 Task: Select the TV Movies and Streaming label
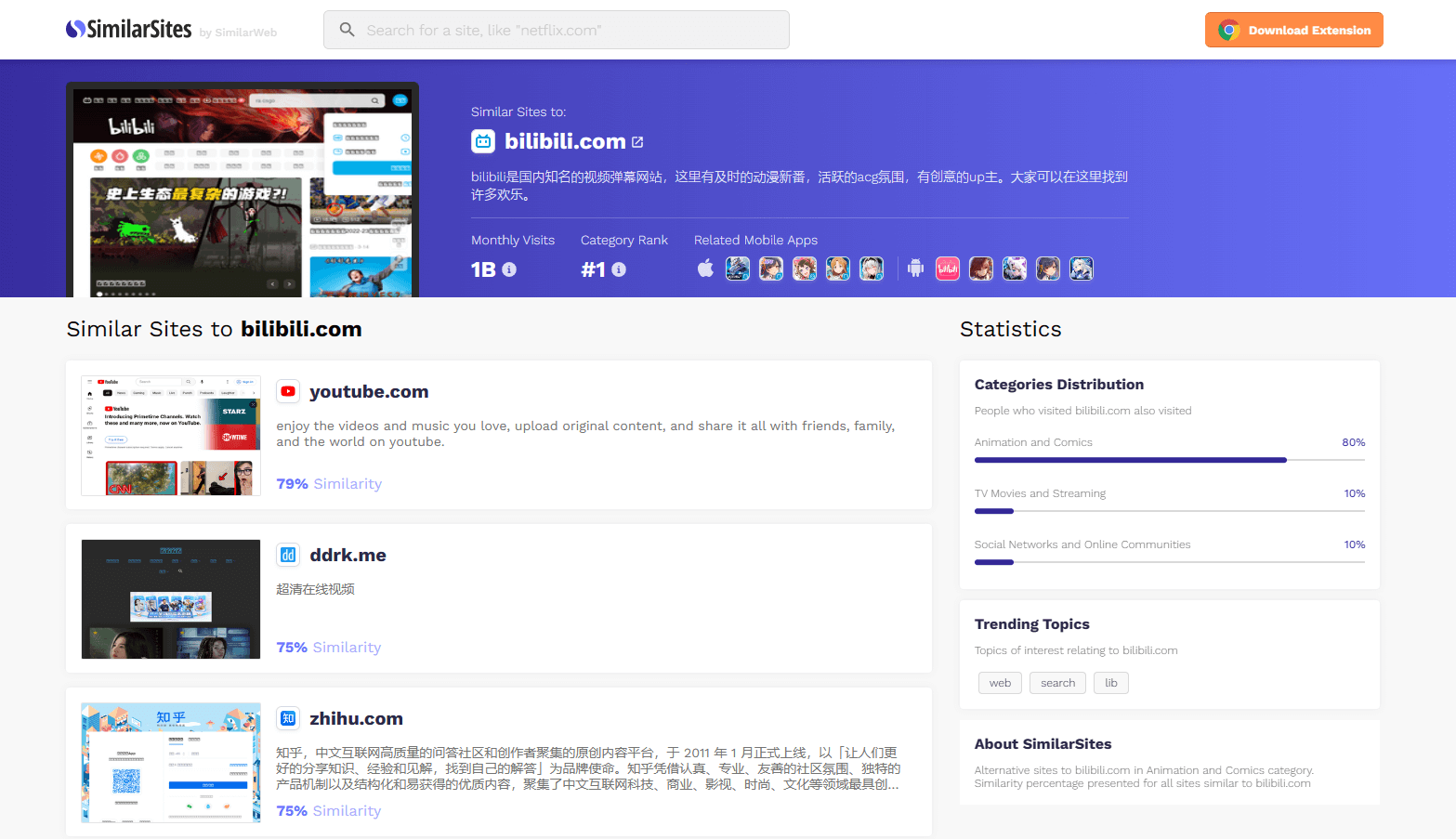point(1040,493)
